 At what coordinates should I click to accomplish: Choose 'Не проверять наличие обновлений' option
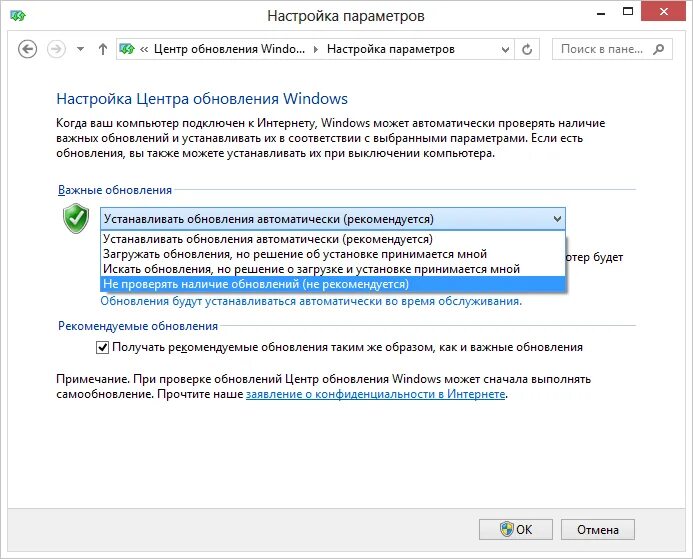pos(333,284)
